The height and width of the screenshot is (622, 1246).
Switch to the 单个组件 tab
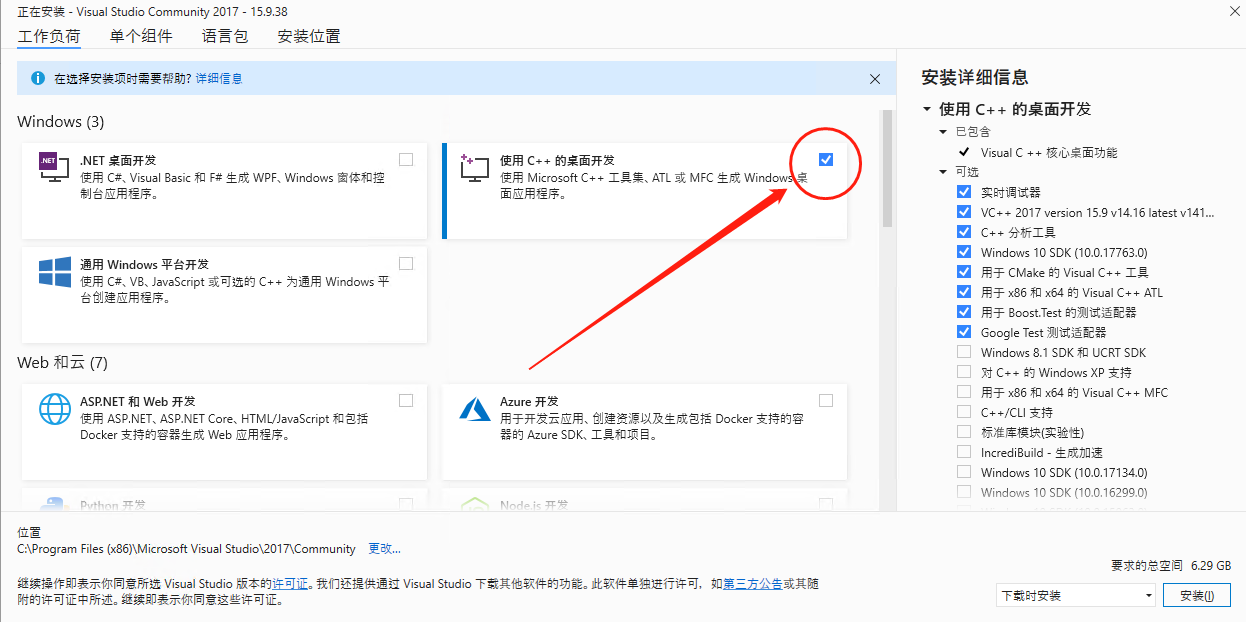point(141,36)
